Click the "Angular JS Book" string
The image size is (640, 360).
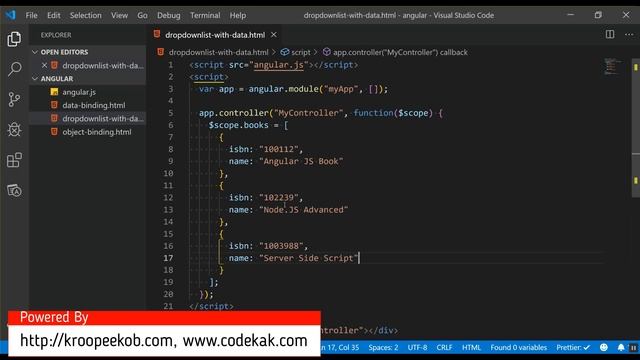[301, 161]
